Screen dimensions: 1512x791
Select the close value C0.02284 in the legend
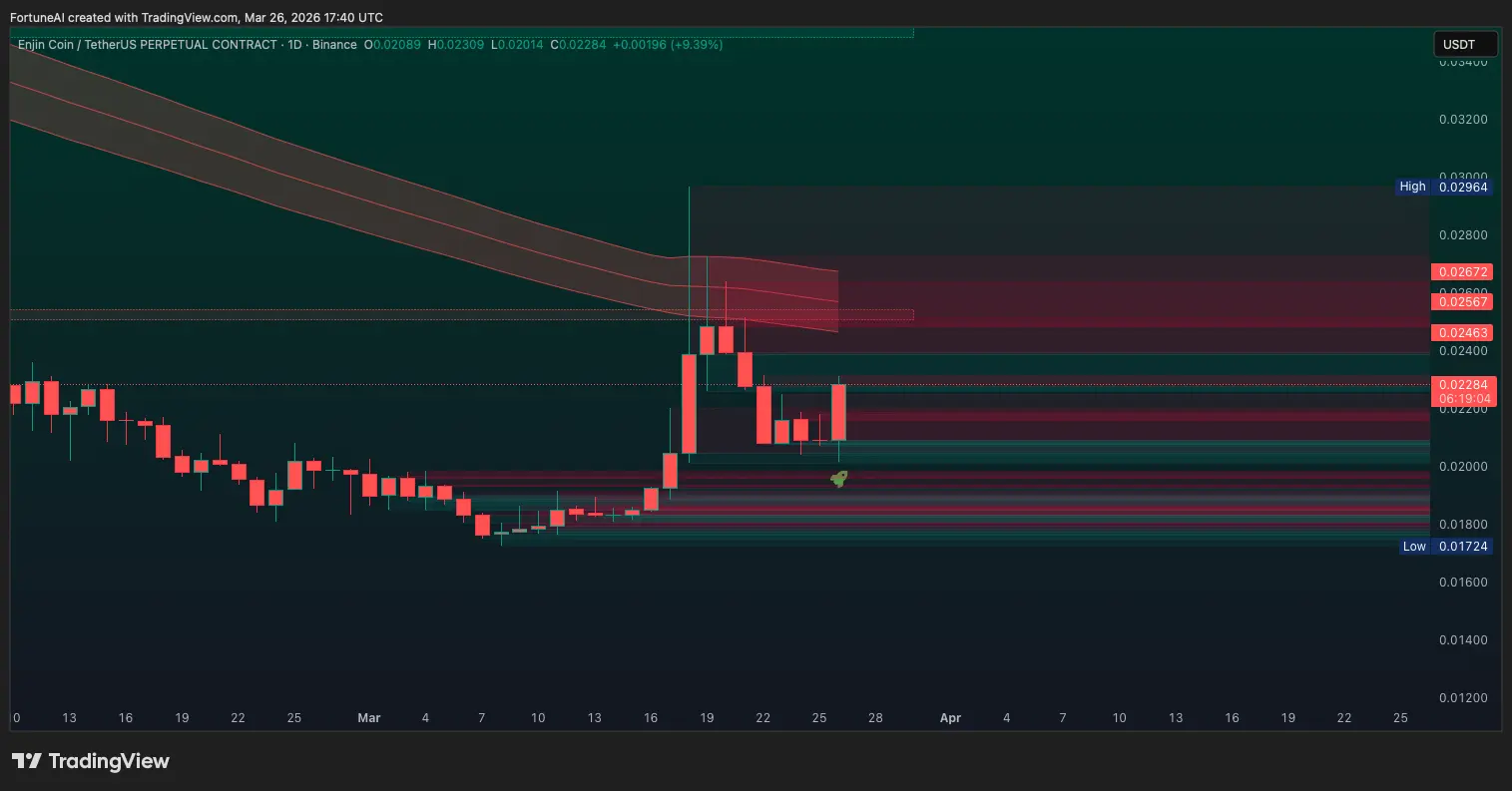coord(578,45)
